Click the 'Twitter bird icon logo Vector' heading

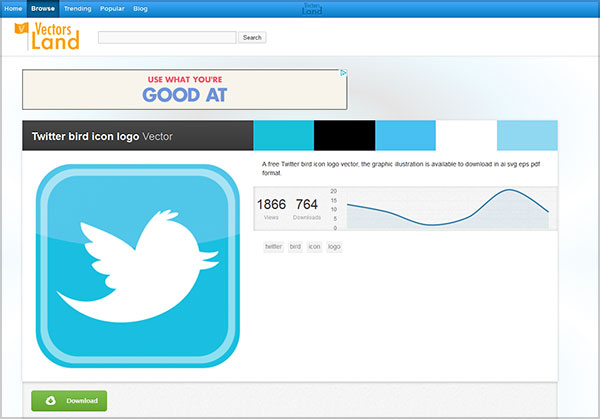point(102,136)
